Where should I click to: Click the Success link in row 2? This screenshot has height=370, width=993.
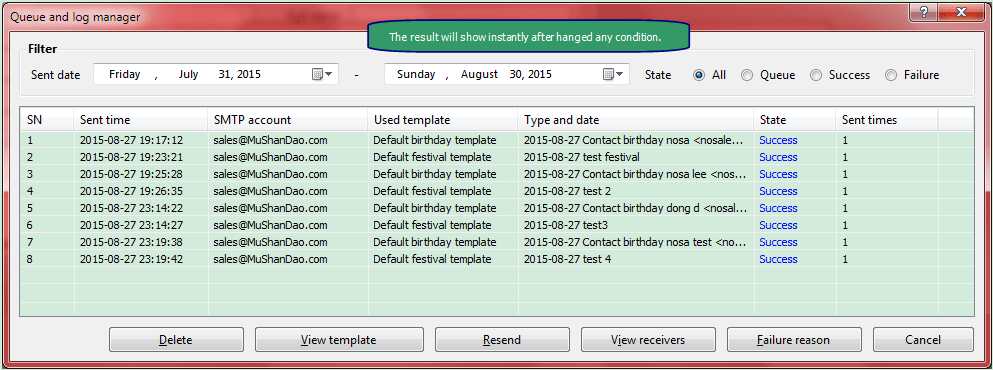pyautogui.click(x=778, y=157)
